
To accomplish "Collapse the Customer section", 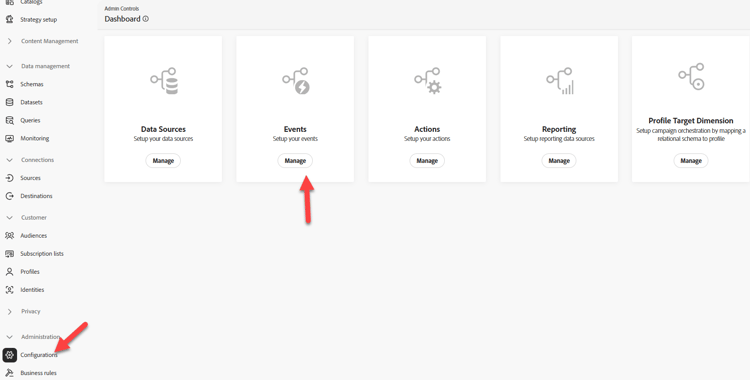I will [x=9, y=218].
